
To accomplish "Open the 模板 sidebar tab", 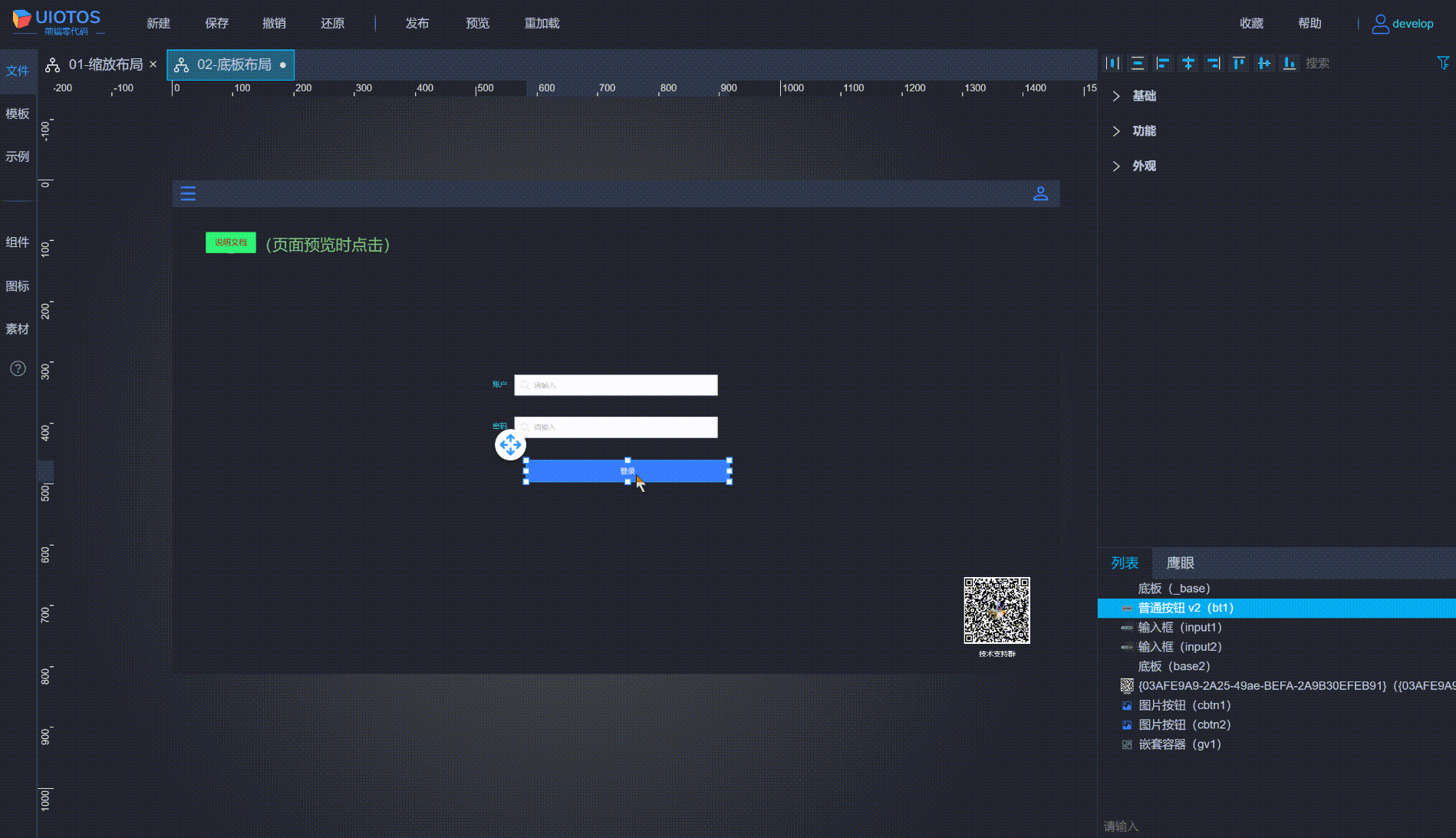I will click(18, 114).
